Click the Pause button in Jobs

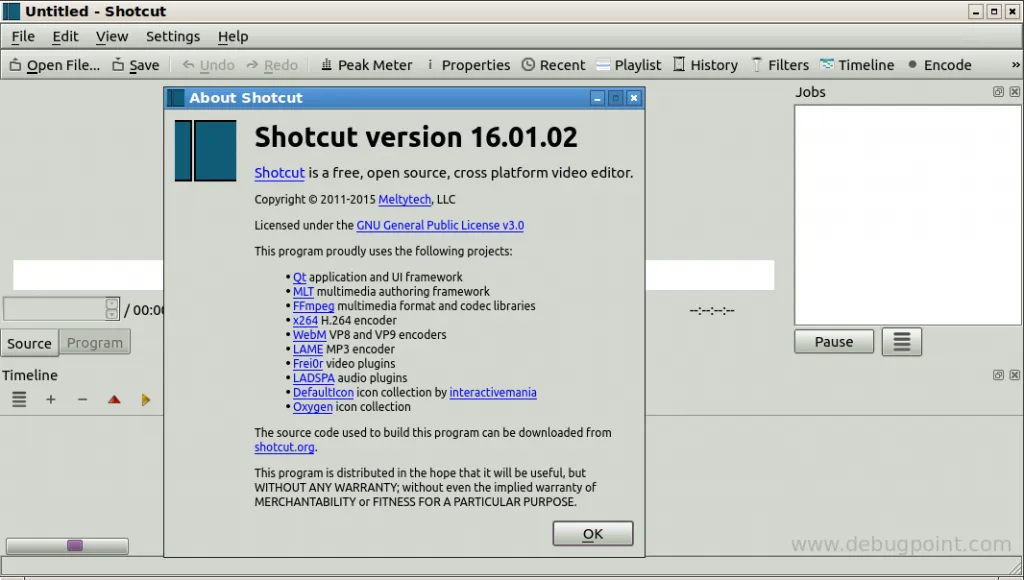(x=834, y=342)
